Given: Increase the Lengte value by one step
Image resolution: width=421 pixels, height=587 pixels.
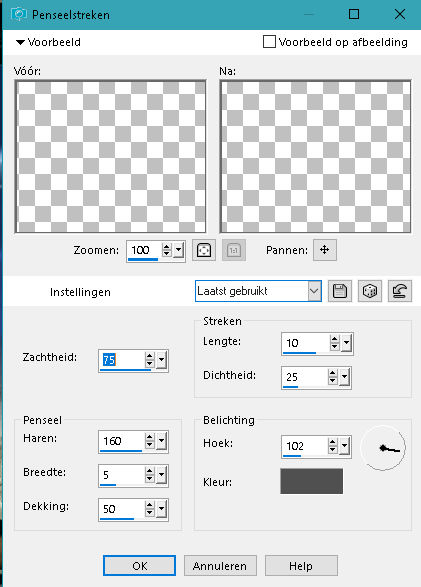Looking at the screenshot, I should (335, 339).
